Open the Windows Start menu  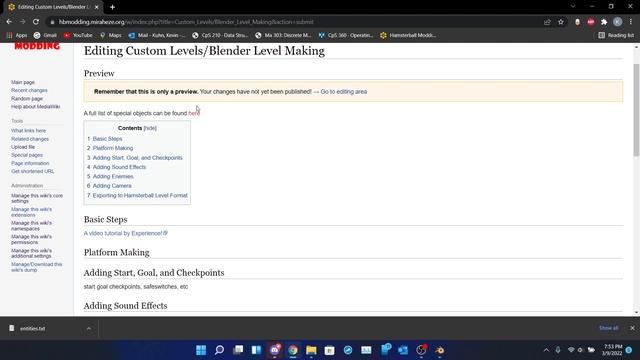[201, 350]
